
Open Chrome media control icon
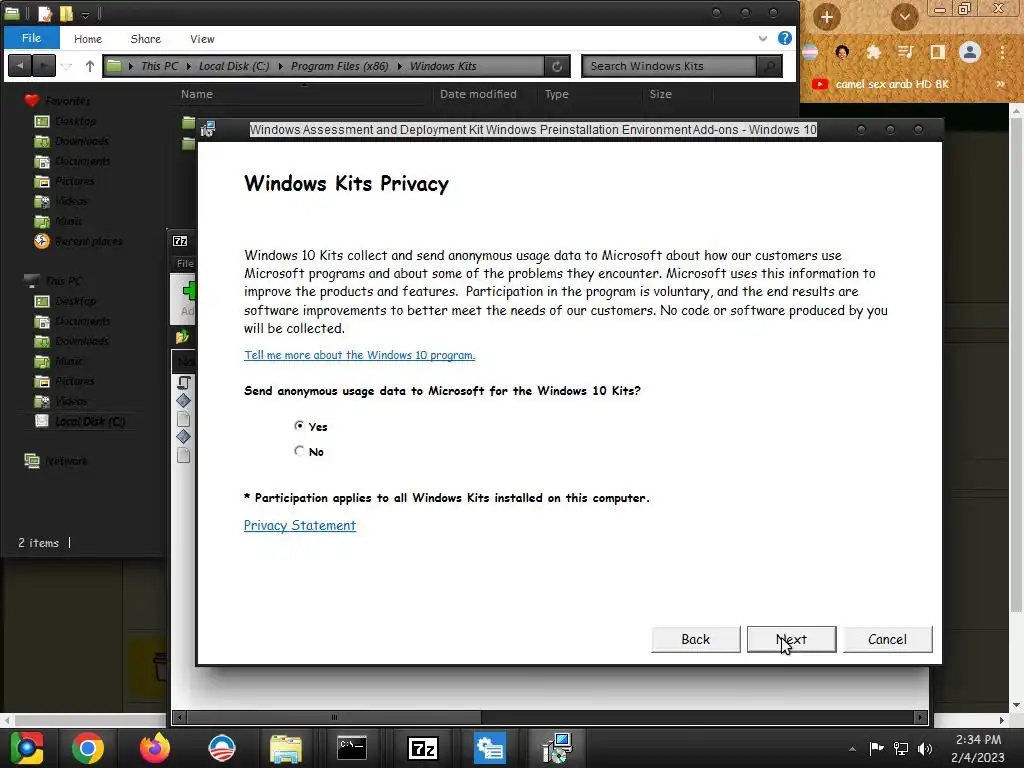coord(905,52)
